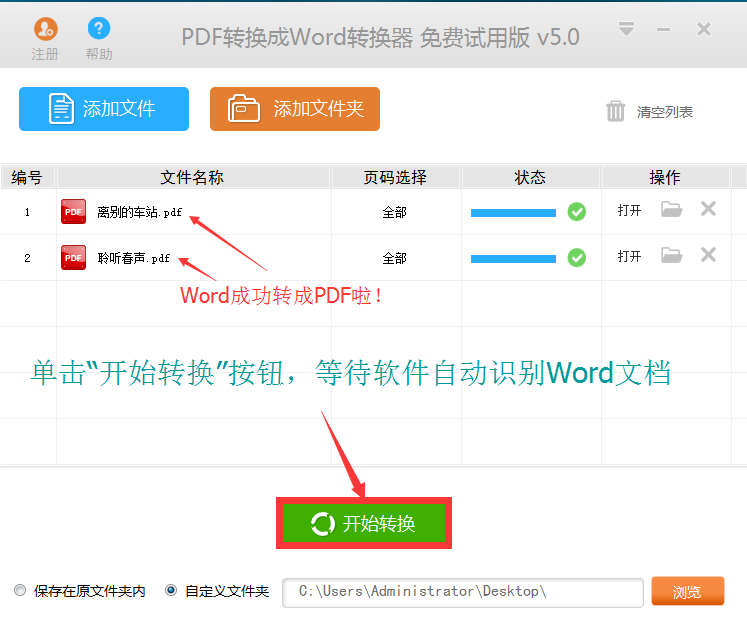This screenshot has height=634, width=747.
Task: Click the 添加文件 button
Action: coord(104,109)
